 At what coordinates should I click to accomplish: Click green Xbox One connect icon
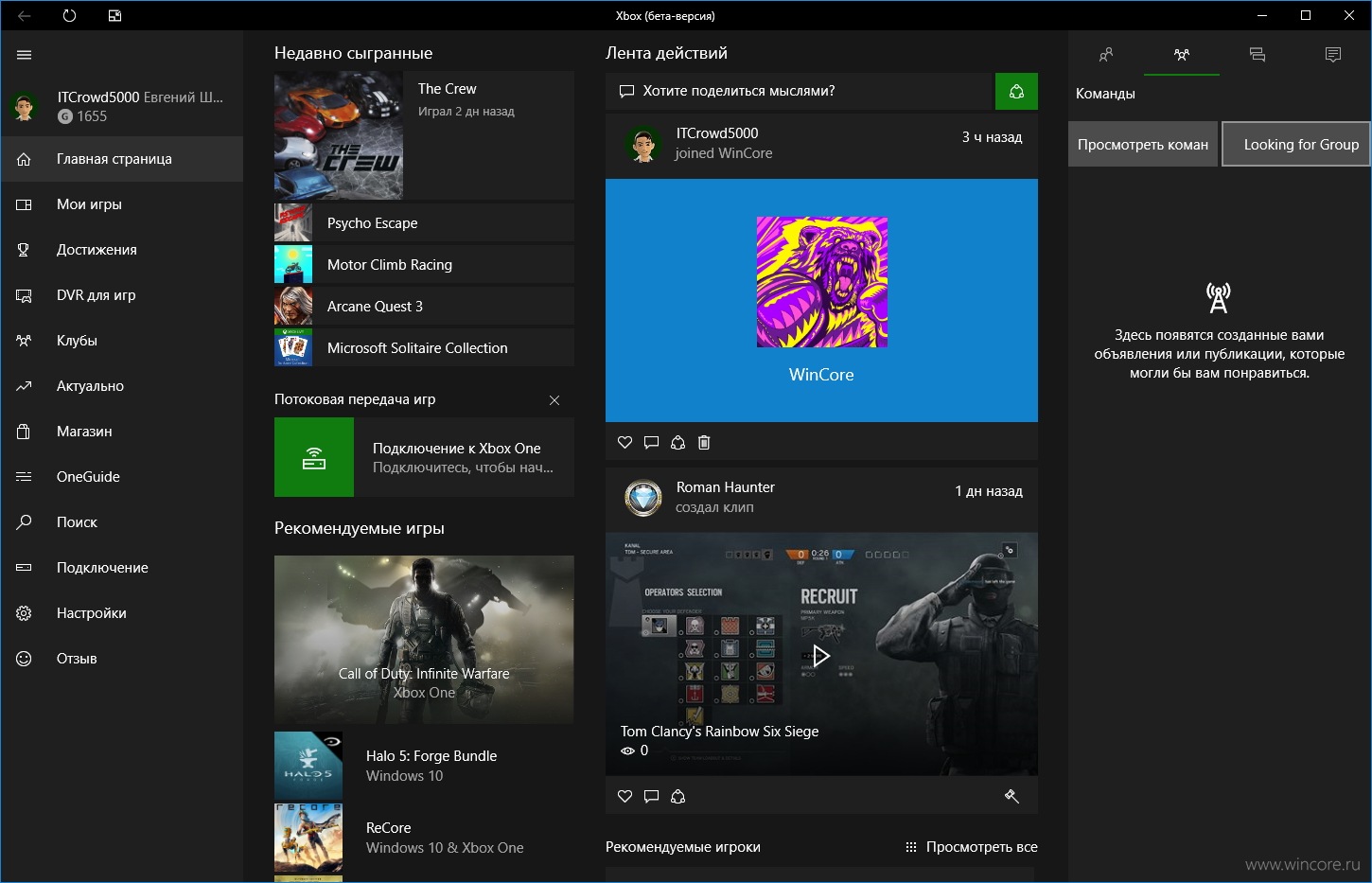click(x=314, y=457)
